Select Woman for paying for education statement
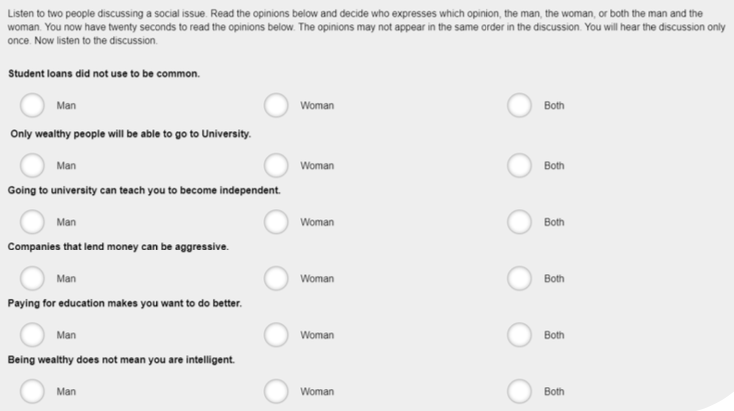Screen dimensions: 734x411 276,335
